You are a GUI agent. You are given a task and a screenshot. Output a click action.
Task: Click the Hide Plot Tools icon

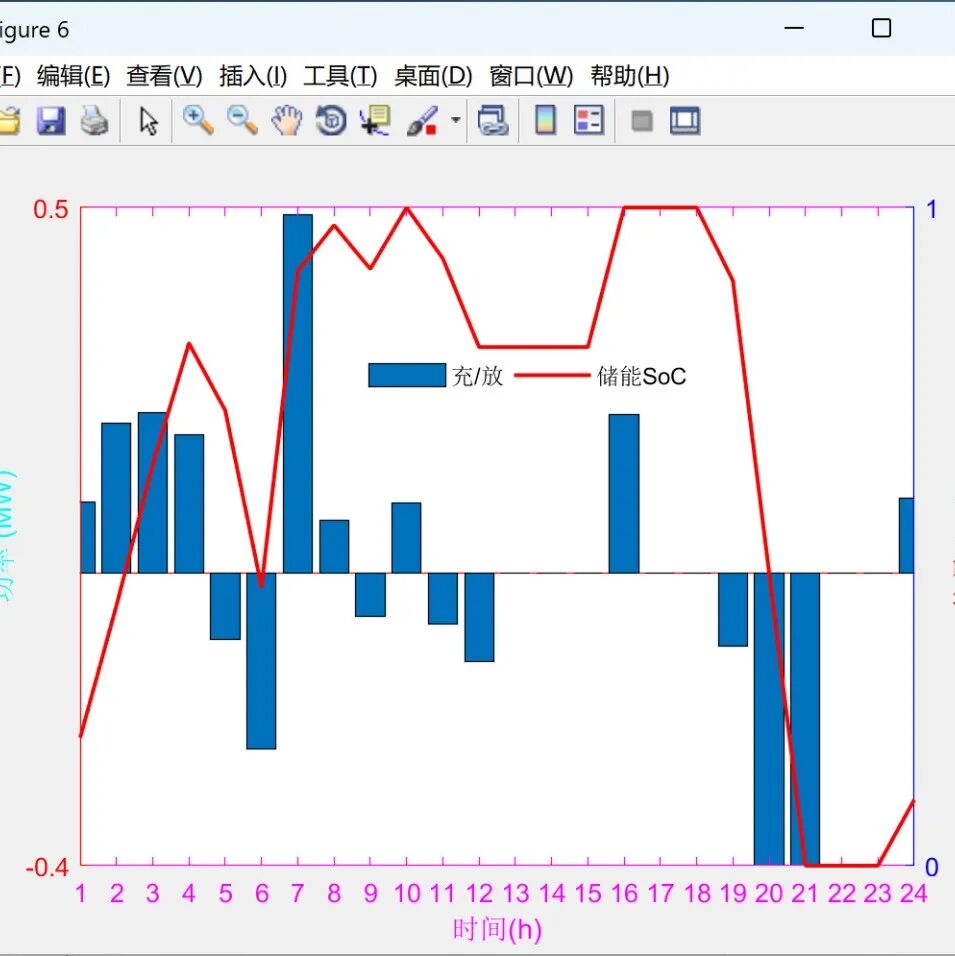(x=642, y=122)
